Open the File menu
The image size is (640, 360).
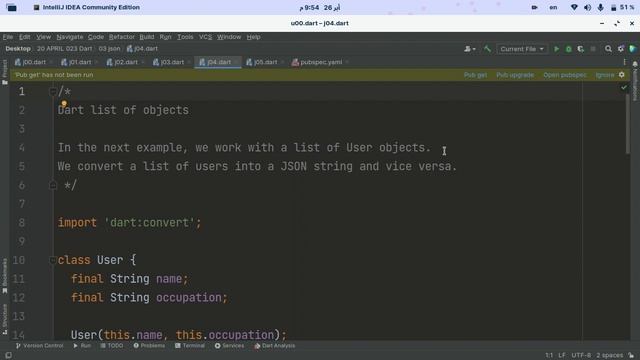(8, 37)
